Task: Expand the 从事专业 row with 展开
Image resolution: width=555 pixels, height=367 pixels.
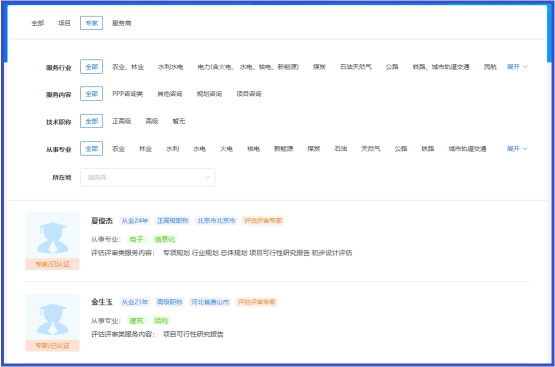Action: 517,149
